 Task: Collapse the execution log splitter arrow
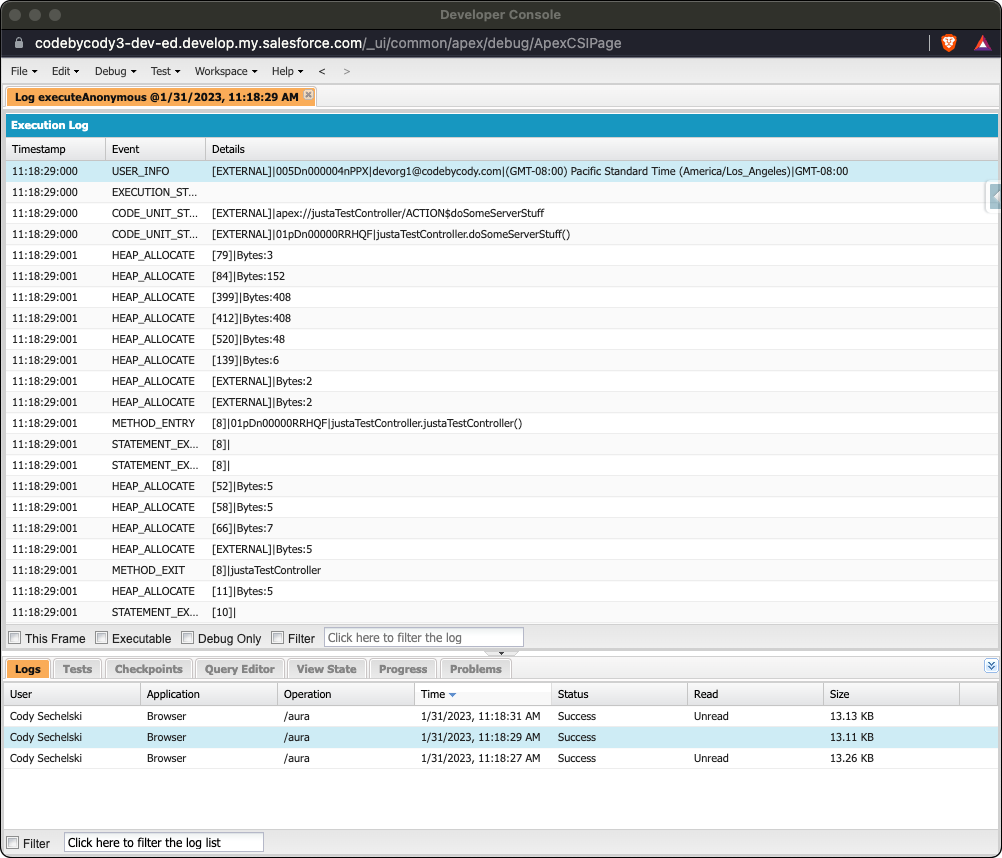coord(500,655)
